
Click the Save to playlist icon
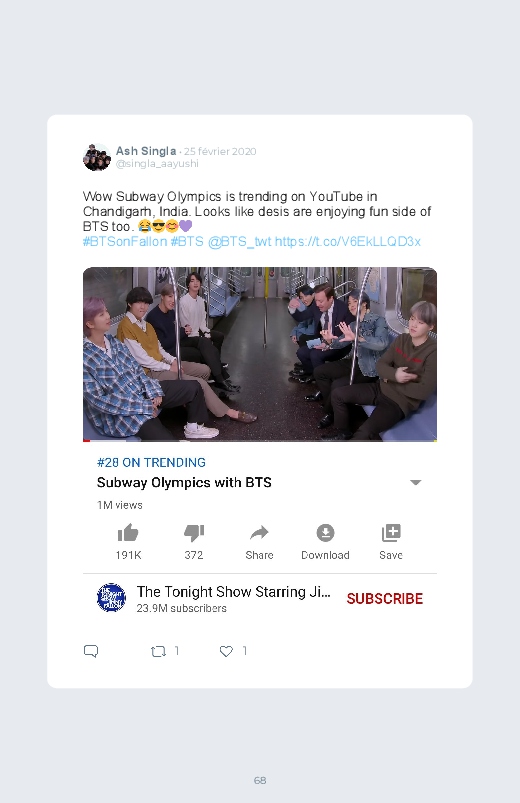click(391, 533)
